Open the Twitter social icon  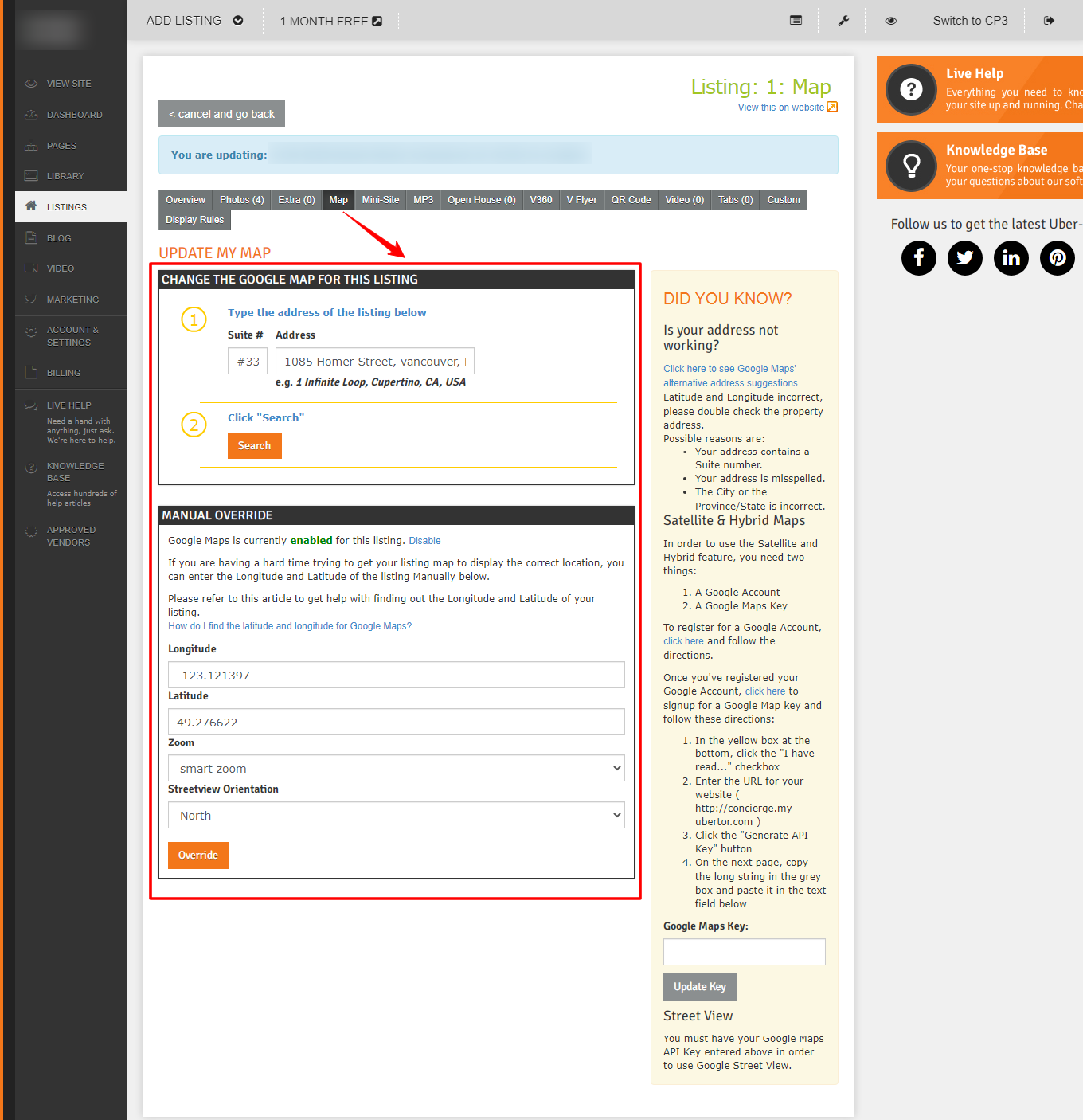tap(965, 258)
